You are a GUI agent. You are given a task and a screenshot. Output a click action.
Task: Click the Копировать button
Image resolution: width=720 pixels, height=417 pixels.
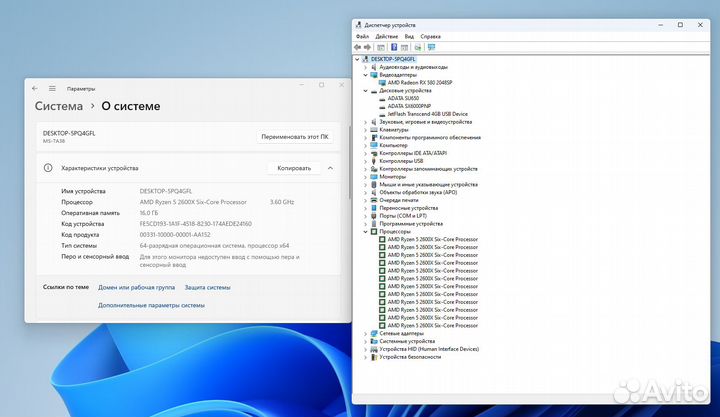pos(293,168)
